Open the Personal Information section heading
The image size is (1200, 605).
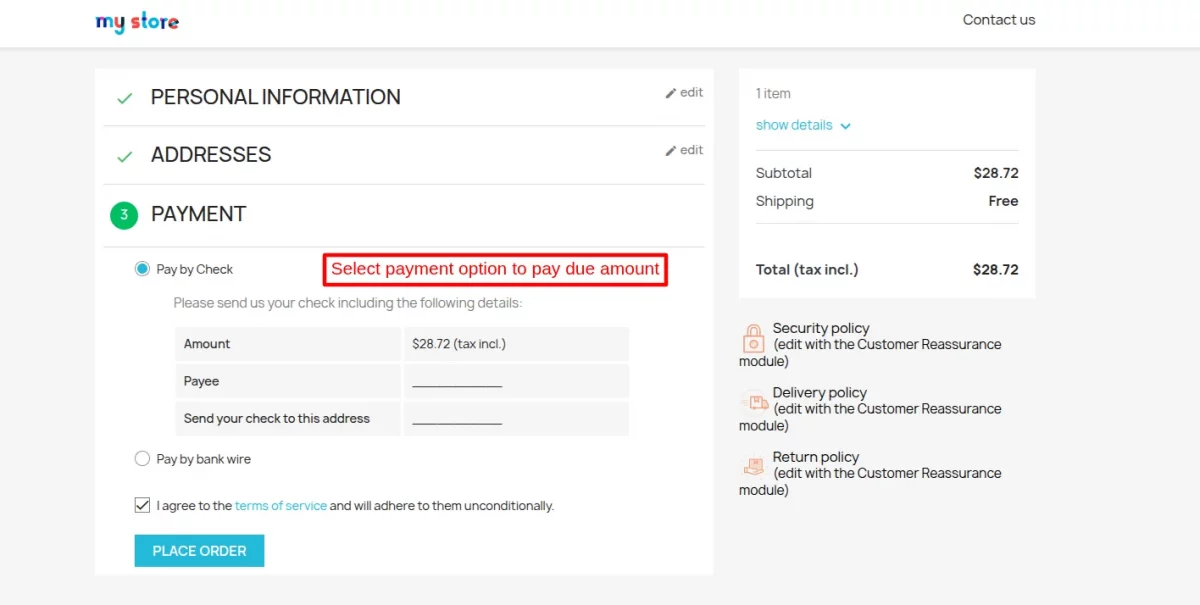pos(275,97)
